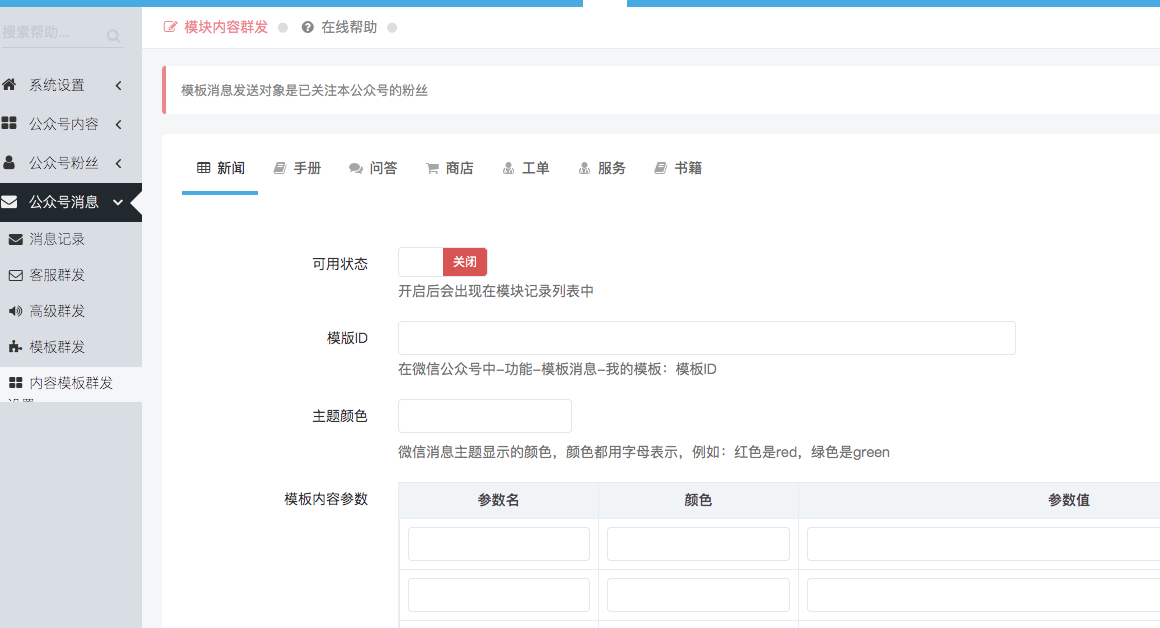The image size is (1160, 628).
Task: Click the user icon beside 公众号粉丝
Action: (x=9, y=162)
